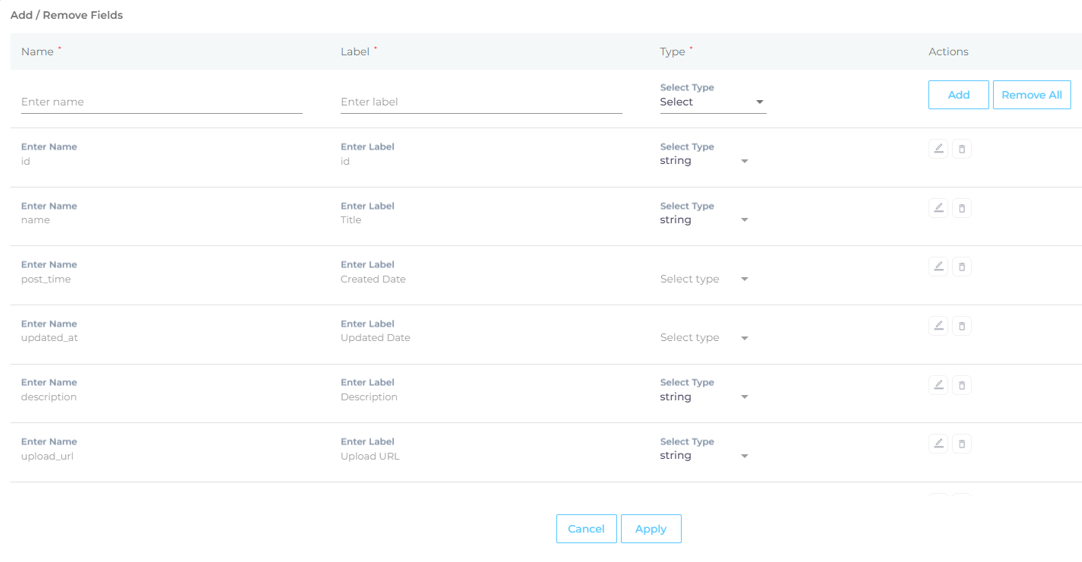Click the Enter name input field
Viewport: 1082px width, 562px height.
161,102
